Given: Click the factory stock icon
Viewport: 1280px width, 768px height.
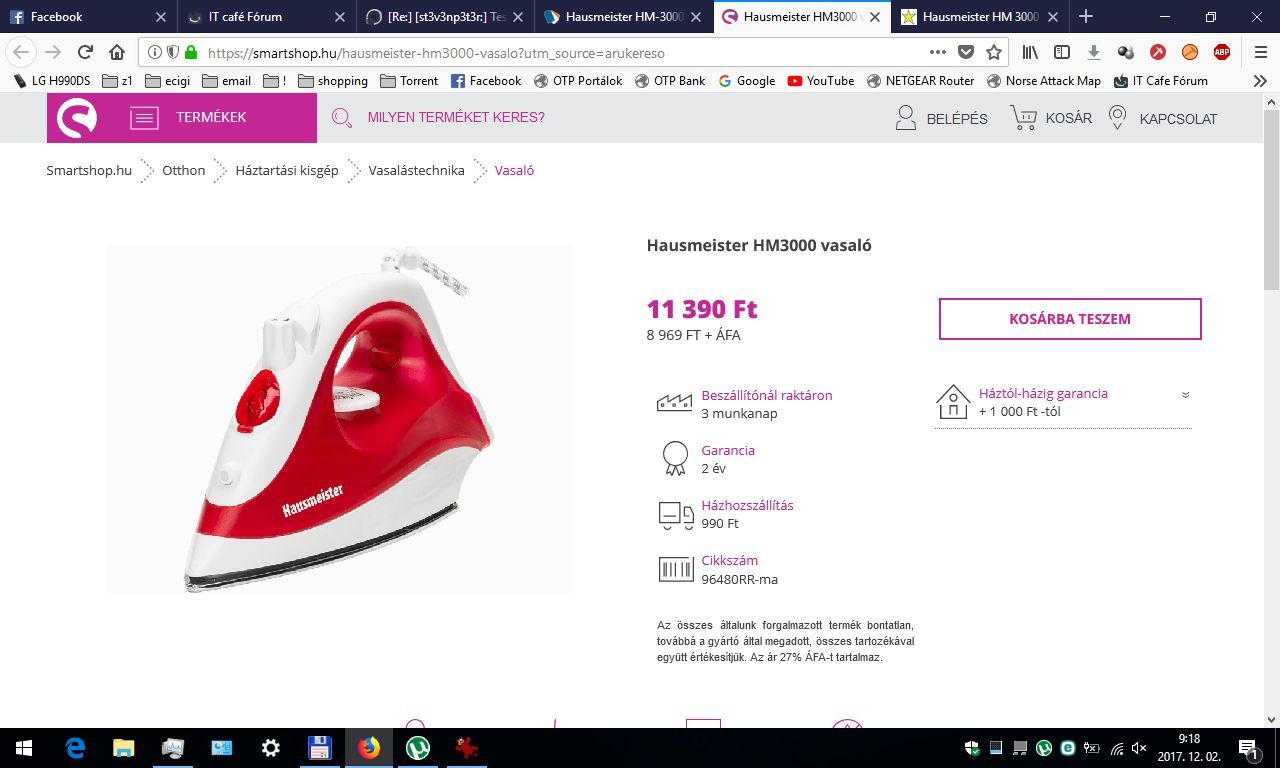Looking at the screenshot, I should click(675, 402).
